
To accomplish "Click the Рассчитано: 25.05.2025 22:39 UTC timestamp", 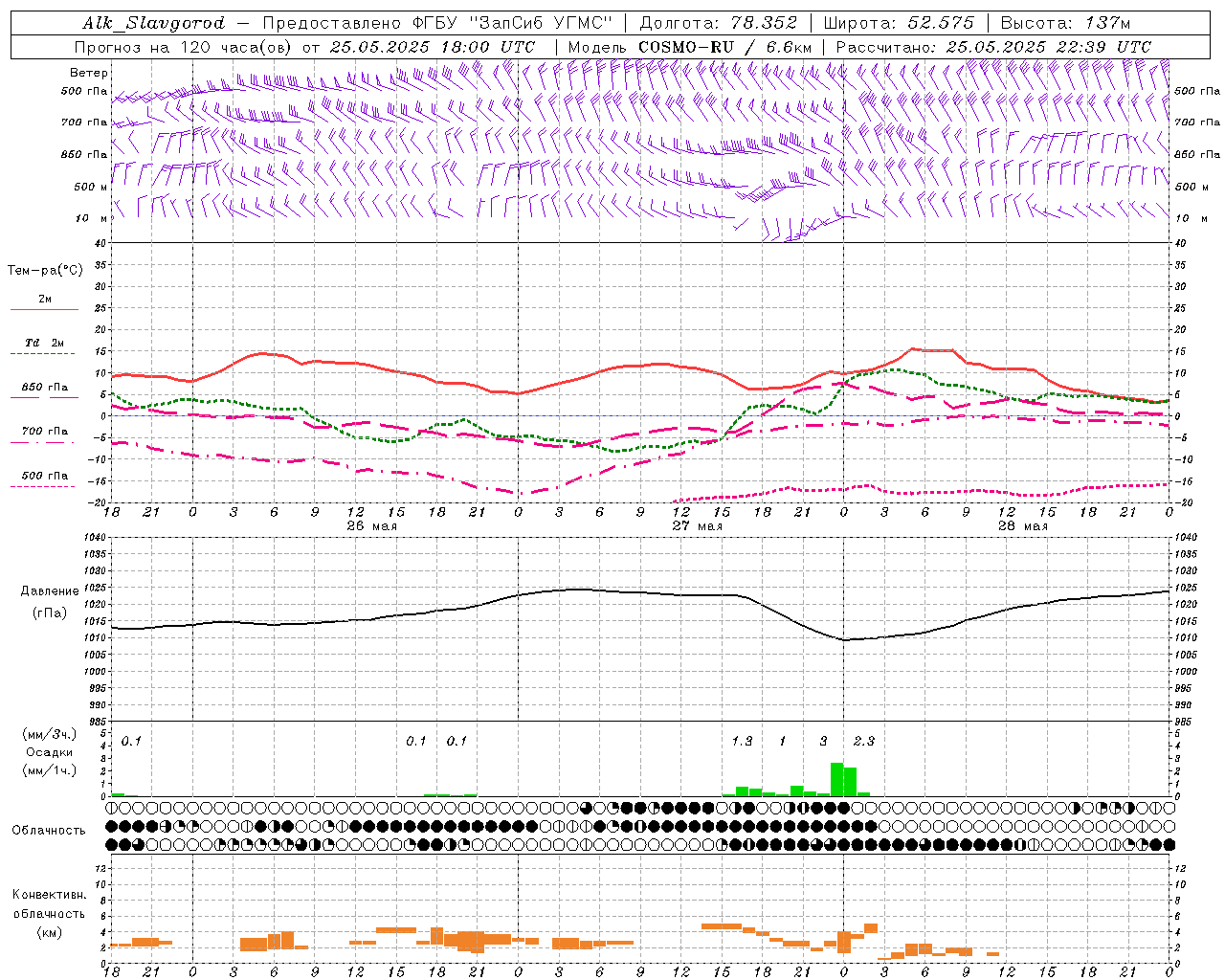I will pos(993,47).
